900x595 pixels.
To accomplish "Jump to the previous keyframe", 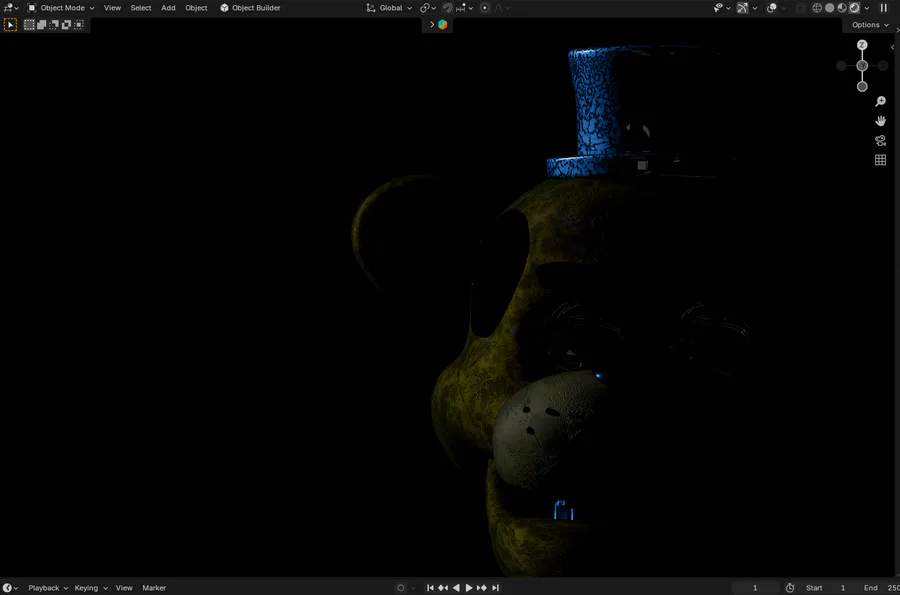I will (443, 588).
